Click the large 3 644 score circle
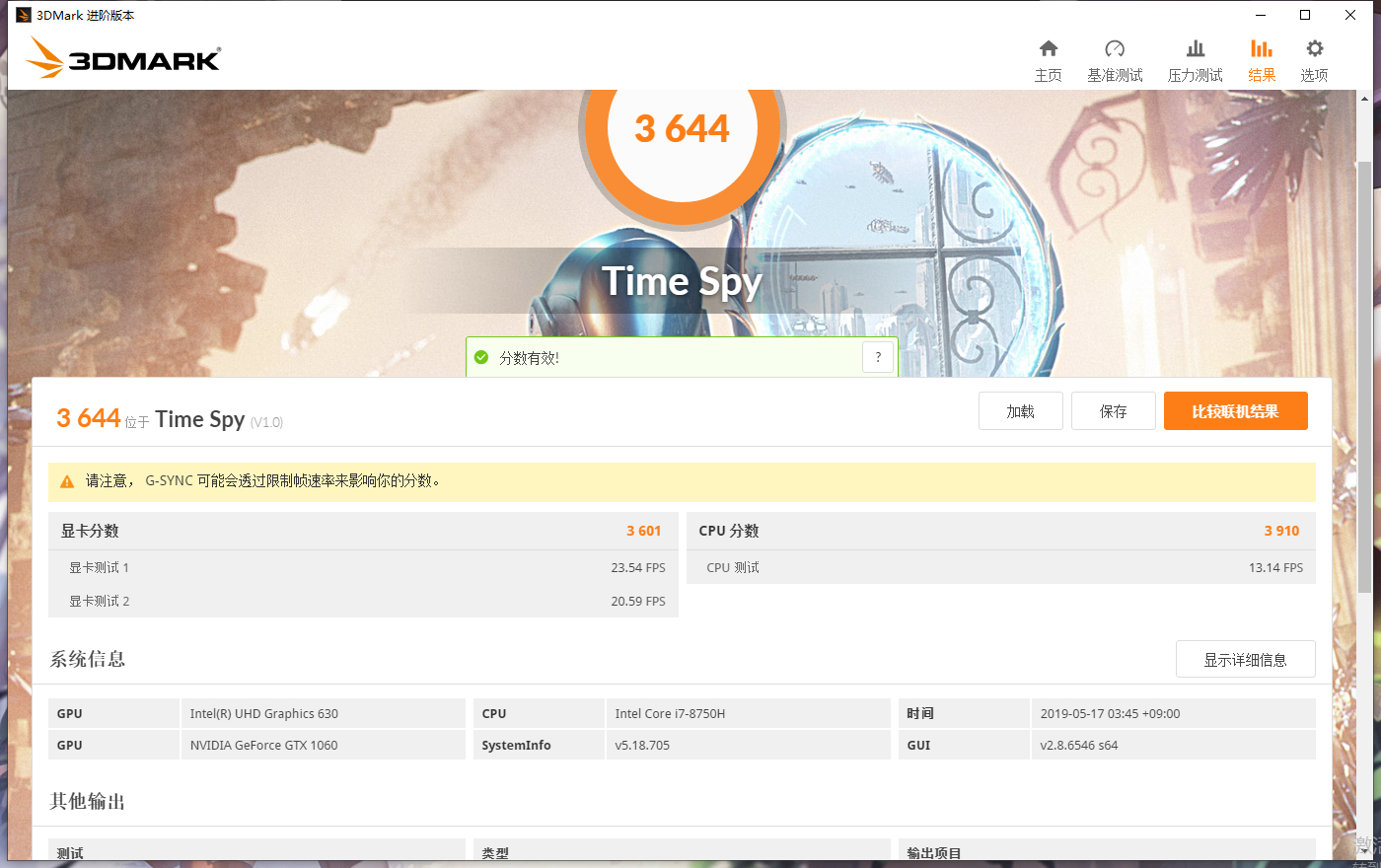 pos(683,128)
